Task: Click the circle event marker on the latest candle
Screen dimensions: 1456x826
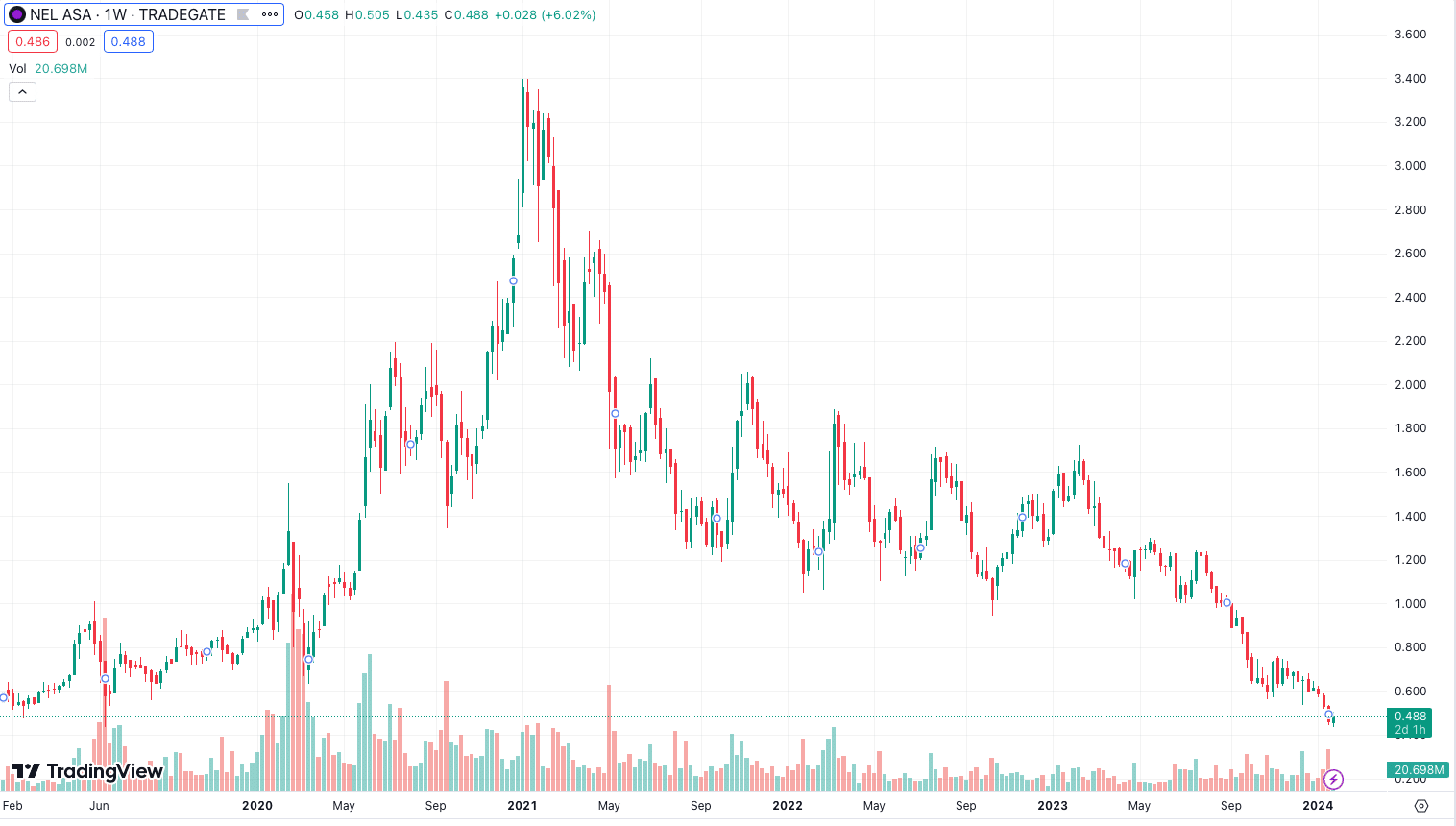Action: (1329, 715)
